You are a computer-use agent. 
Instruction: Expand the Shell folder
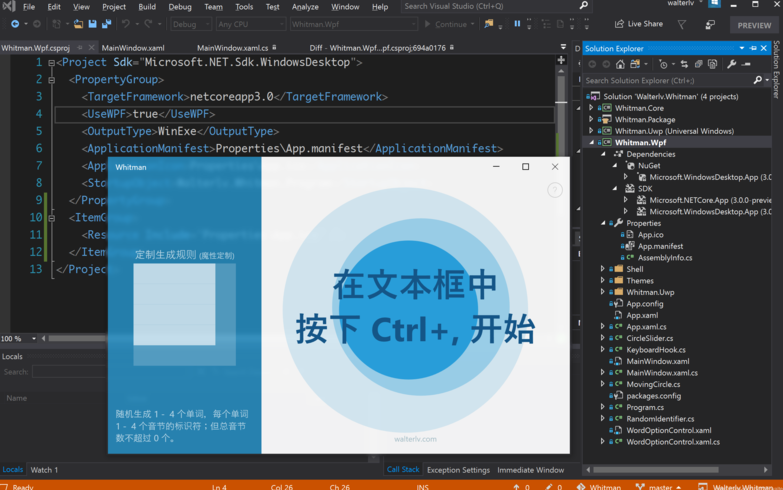tap(603, 269)
